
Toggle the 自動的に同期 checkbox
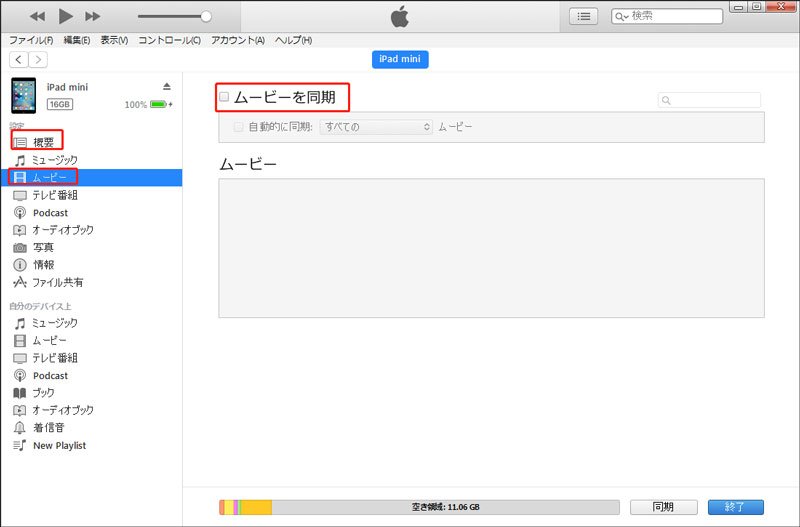[x=238, y=127]
